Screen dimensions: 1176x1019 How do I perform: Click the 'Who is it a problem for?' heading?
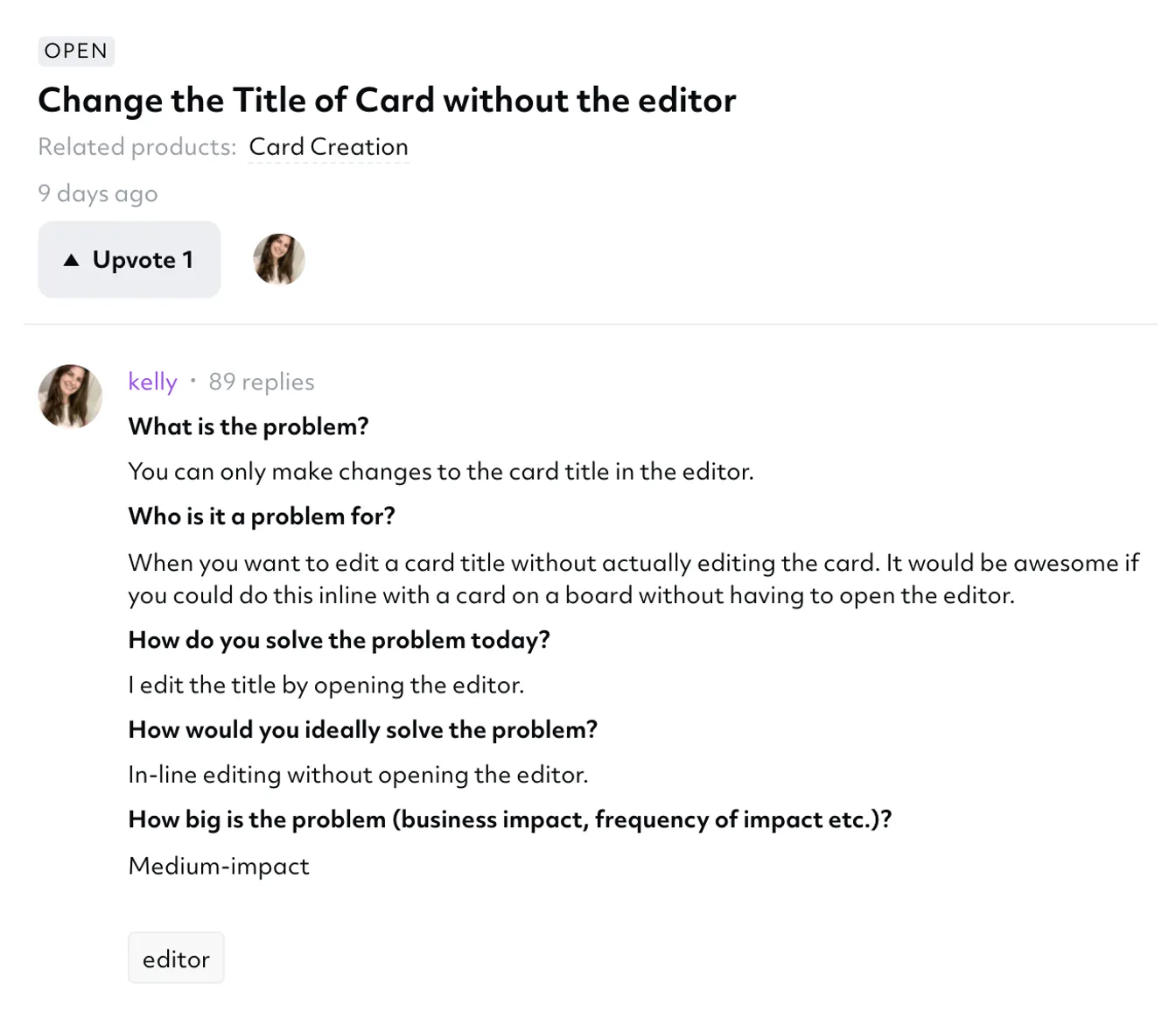click(x=261, y=517)
